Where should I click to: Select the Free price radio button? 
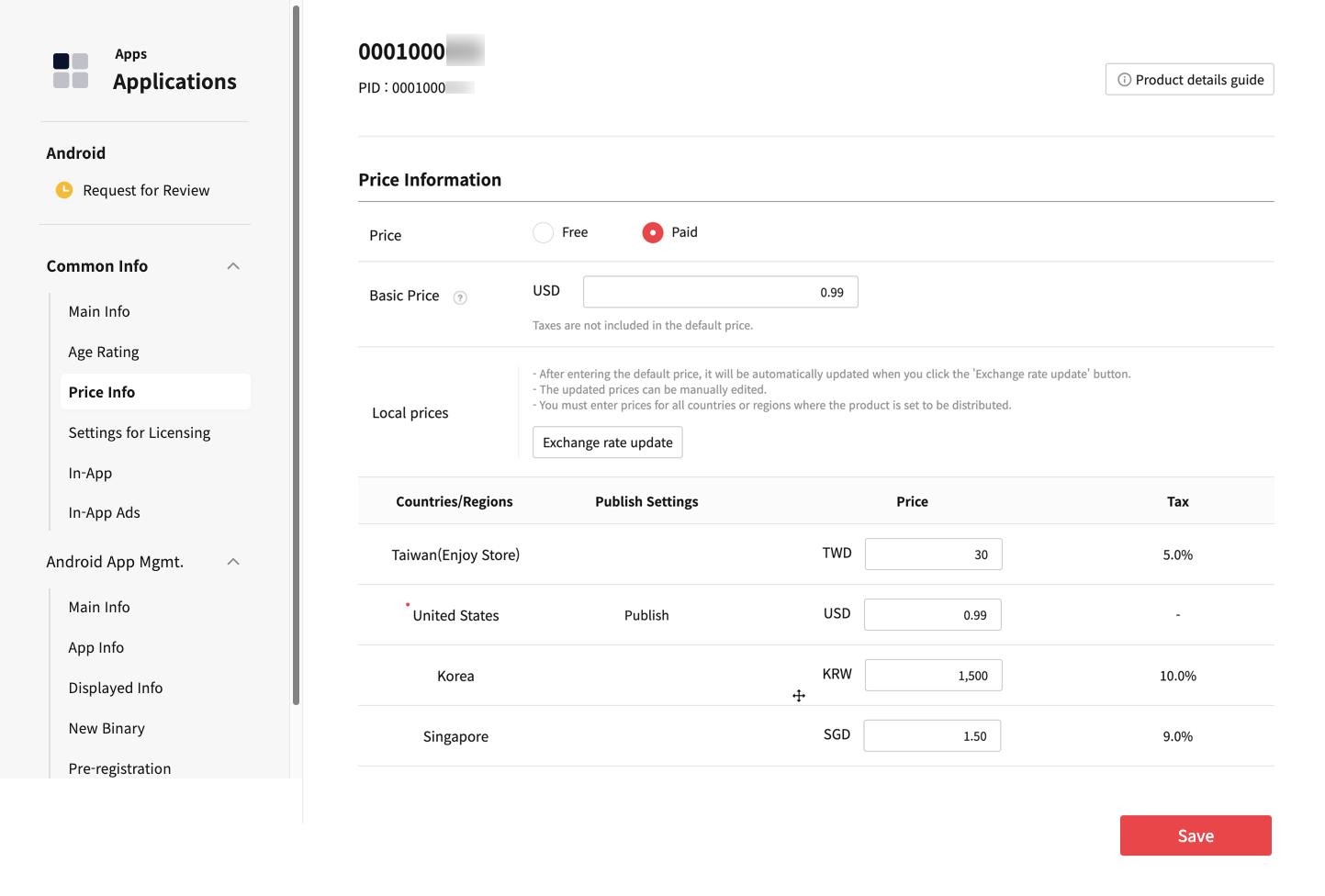tap(544, 233)
